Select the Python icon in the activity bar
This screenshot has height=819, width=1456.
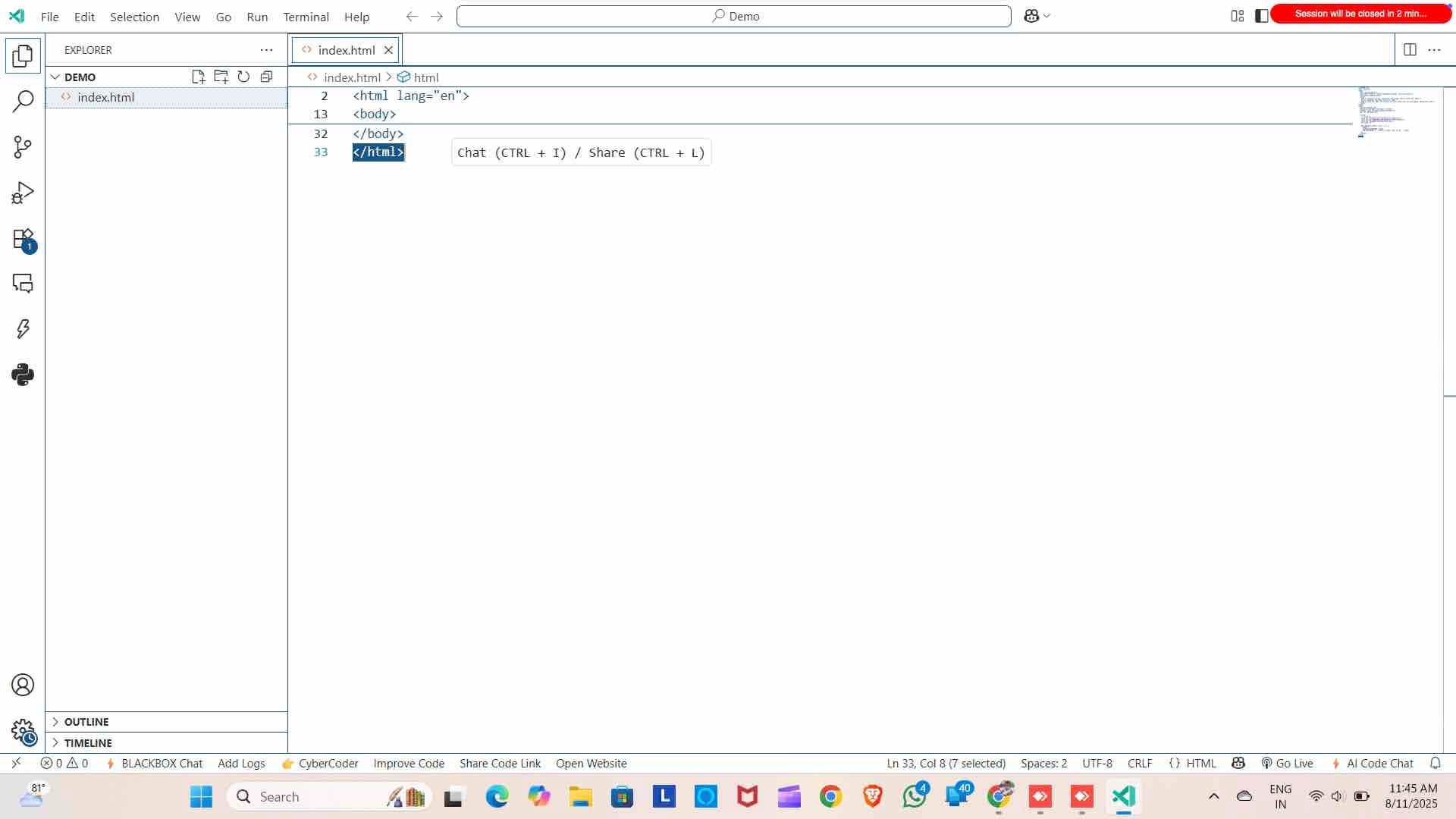(x=23, y=374)
